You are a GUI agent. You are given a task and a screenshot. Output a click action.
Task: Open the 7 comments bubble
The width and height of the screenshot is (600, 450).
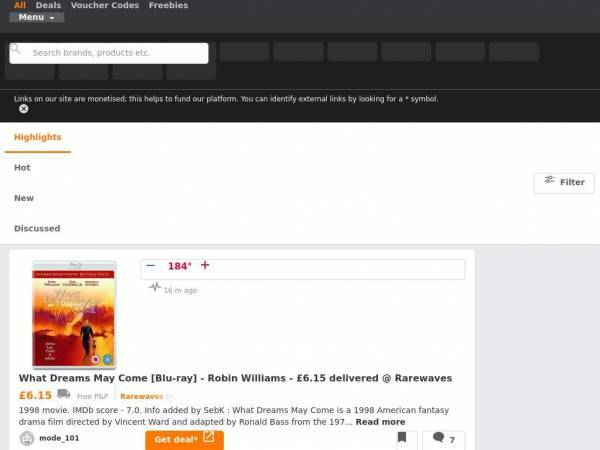pyautogui.click(x=444, y=439)
